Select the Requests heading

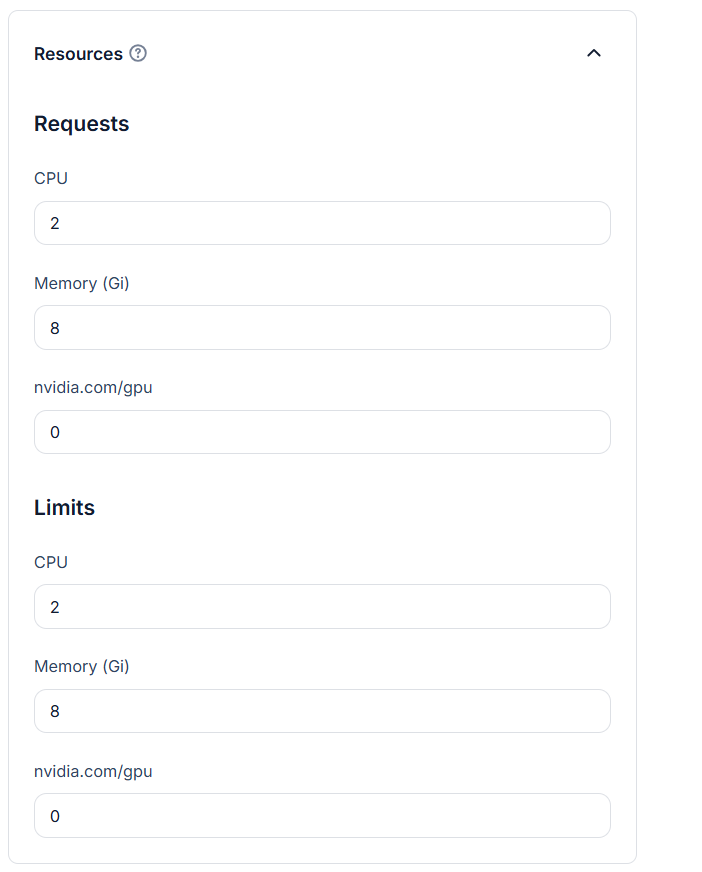pos(81,123)
